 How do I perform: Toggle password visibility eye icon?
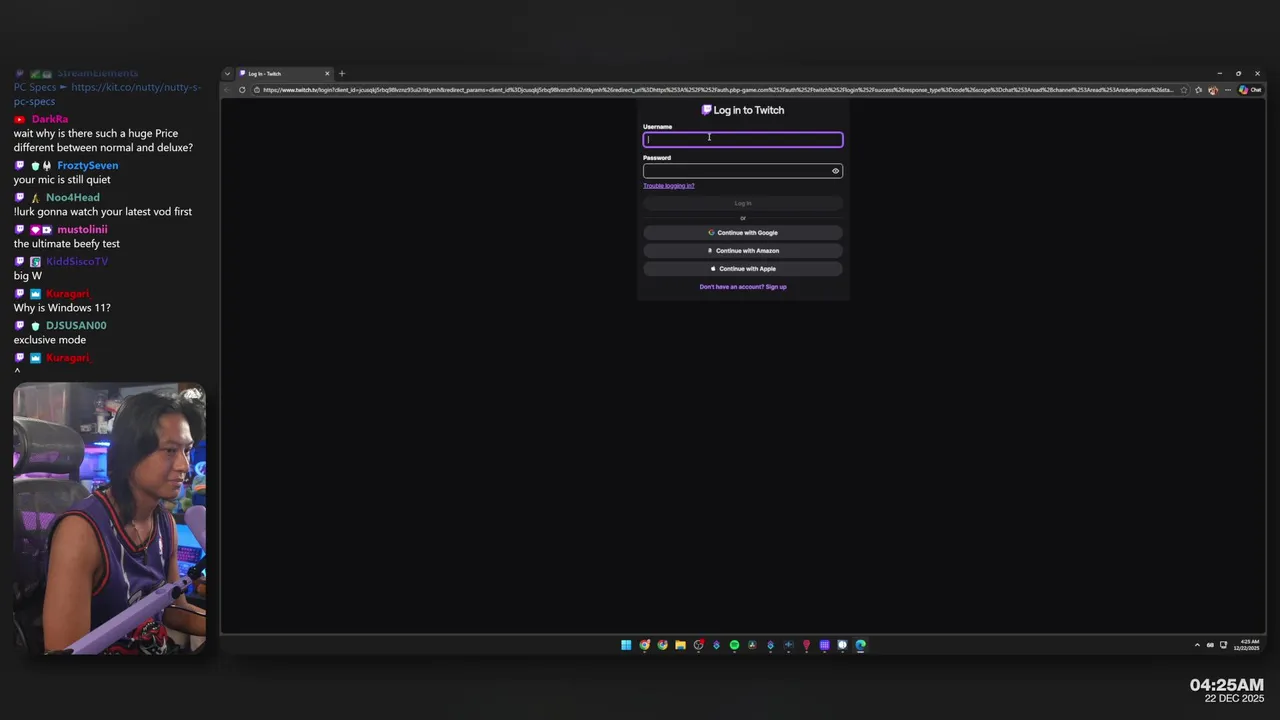click(836, 171)
